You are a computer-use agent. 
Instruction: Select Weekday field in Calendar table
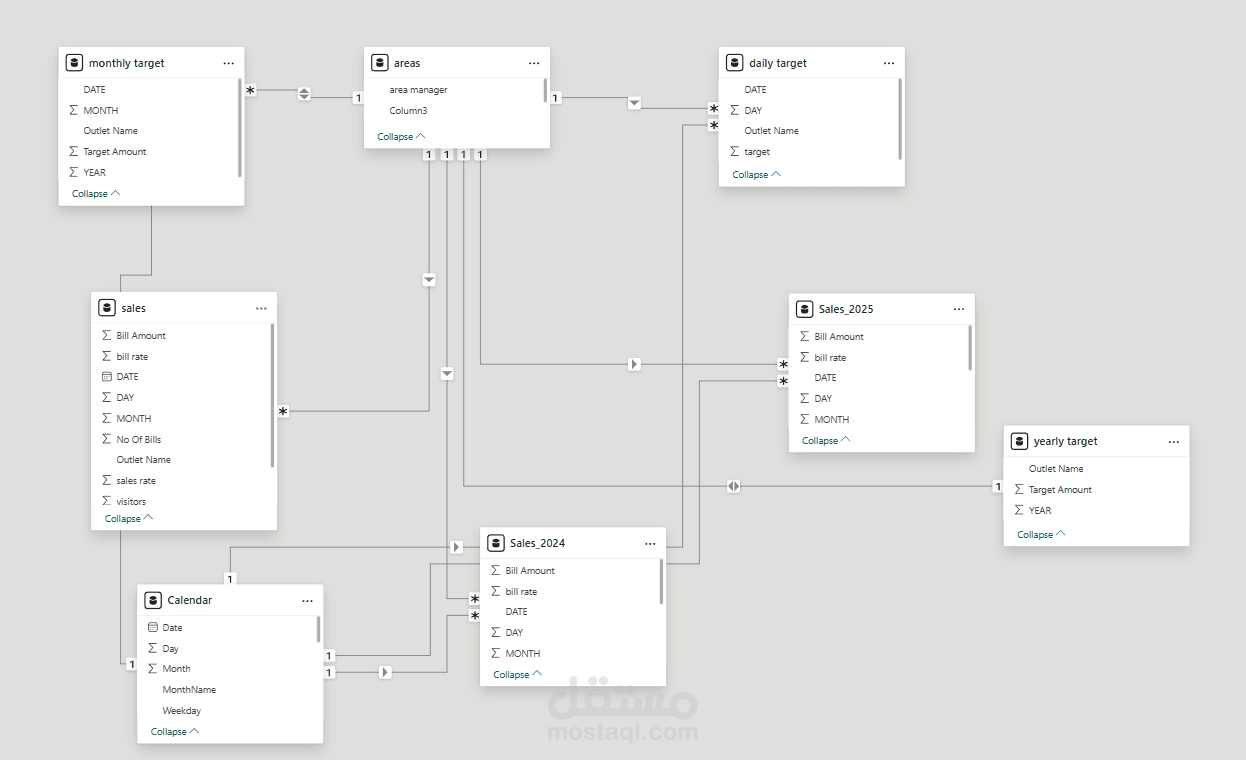click(x=182, y=711)
